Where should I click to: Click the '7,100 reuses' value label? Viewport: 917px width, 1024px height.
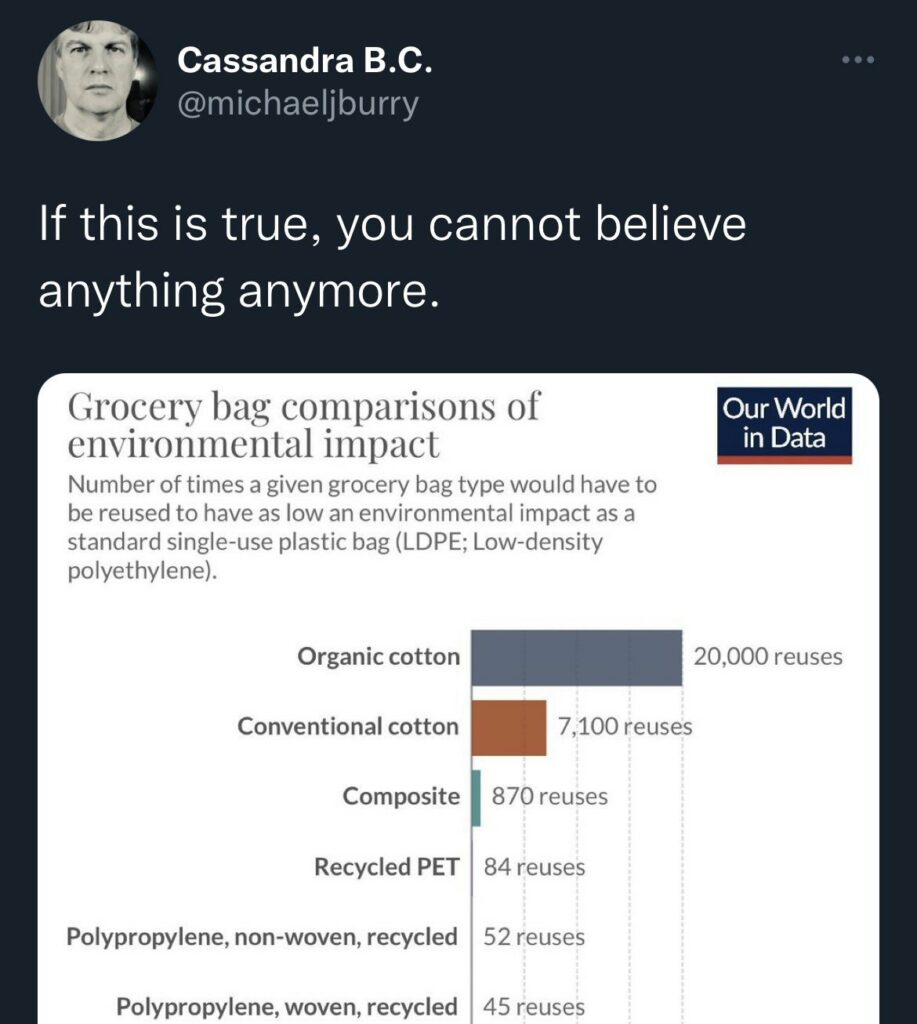point(625,727)
